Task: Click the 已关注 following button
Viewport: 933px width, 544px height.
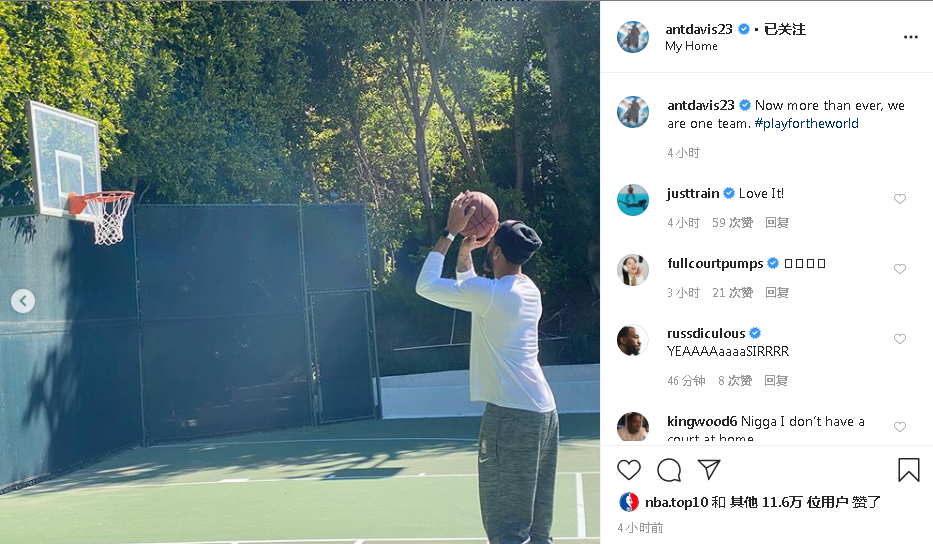Action: (785, 29)
